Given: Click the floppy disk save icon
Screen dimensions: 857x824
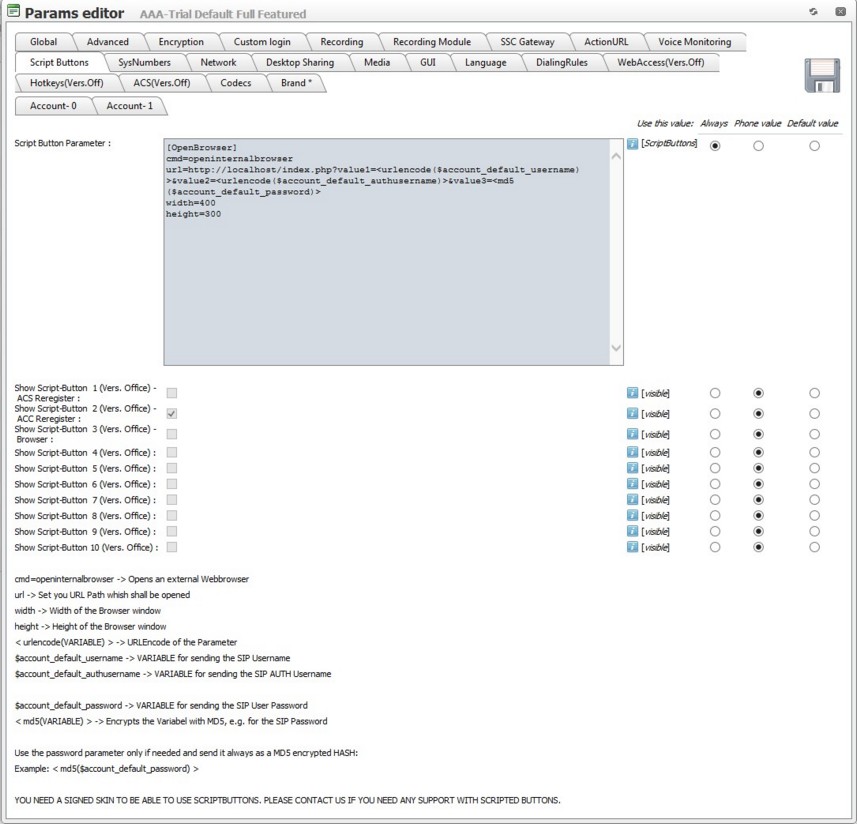Looking at the screenshot, I should click(x=822, y=76).
